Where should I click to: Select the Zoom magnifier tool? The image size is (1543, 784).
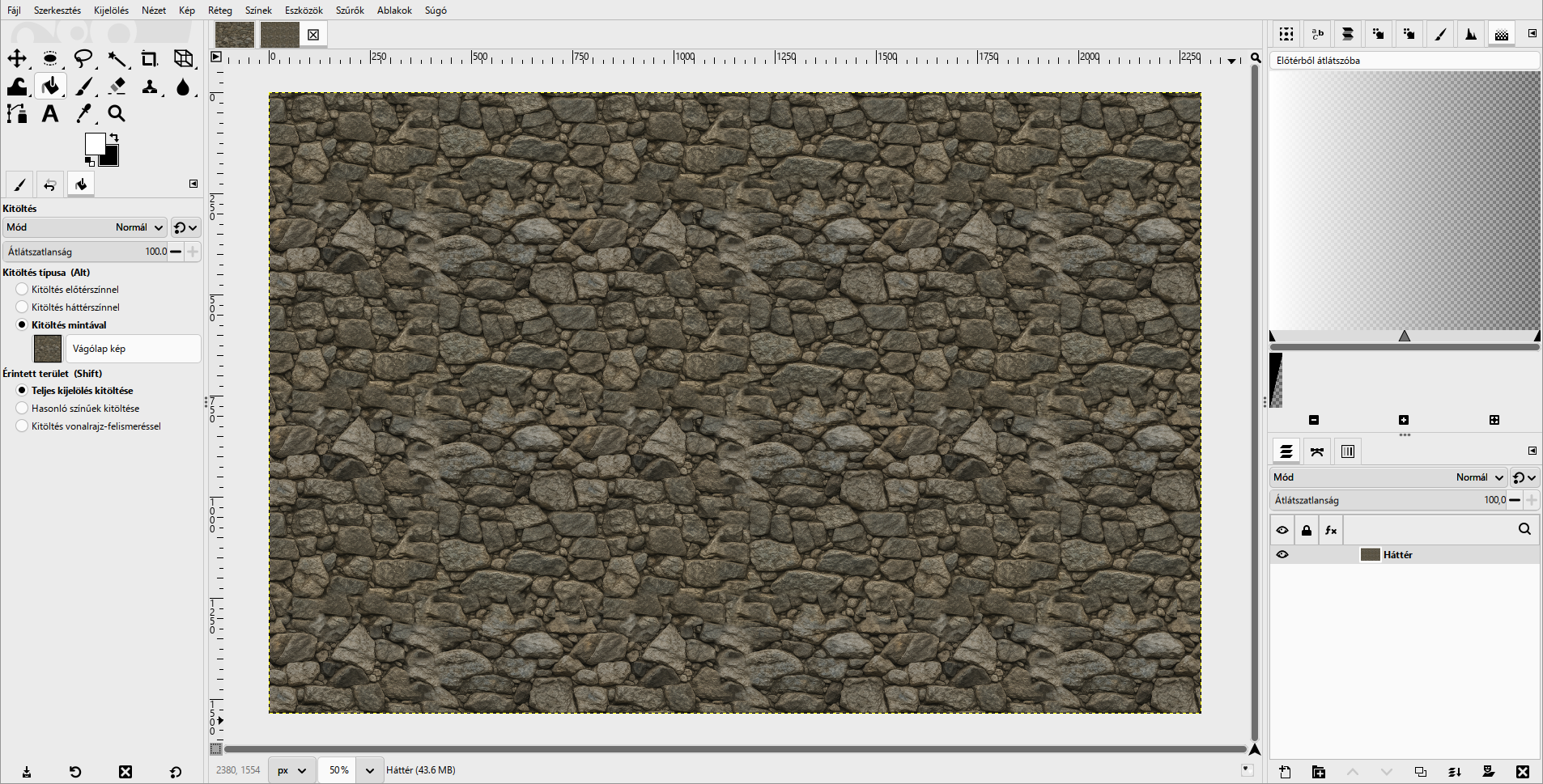(x=117, y=114)
